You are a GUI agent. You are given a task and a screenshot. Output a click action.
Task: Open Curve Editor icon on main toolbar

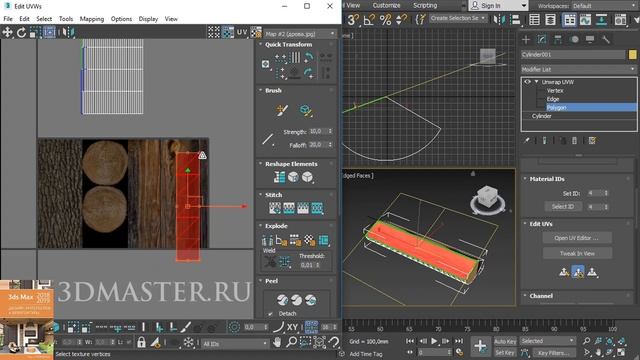click(585, 20)
